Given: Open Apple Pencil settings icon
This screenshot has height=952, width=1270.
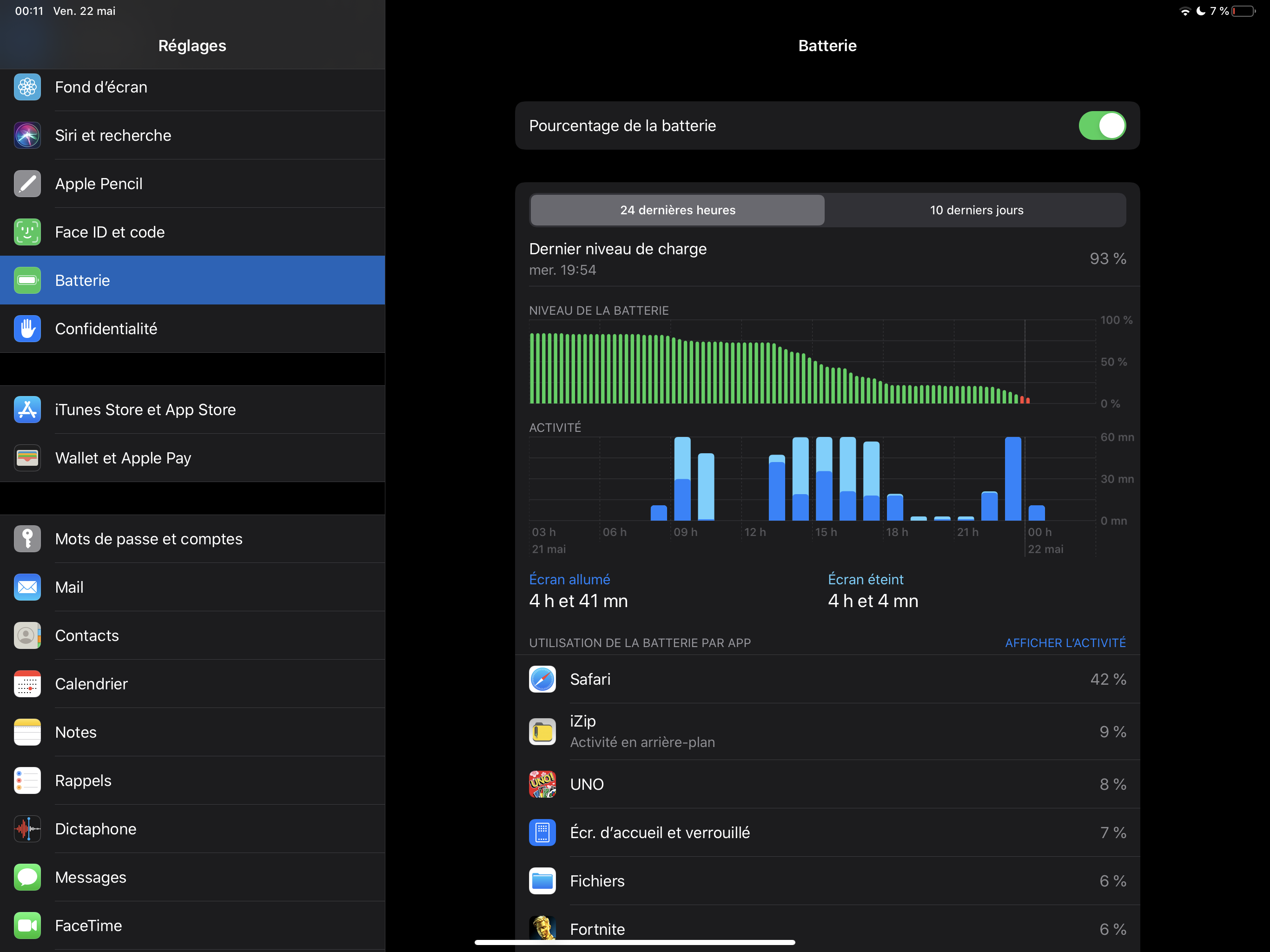Looking at the screenshot, I should [x=27, y=184].
